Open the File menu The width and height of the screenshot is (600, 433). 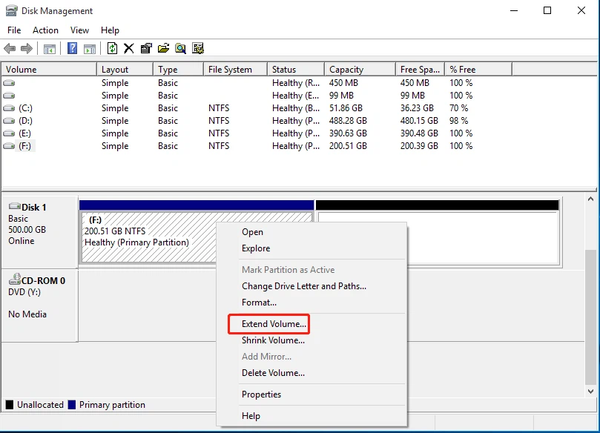(x=14, y=30)
